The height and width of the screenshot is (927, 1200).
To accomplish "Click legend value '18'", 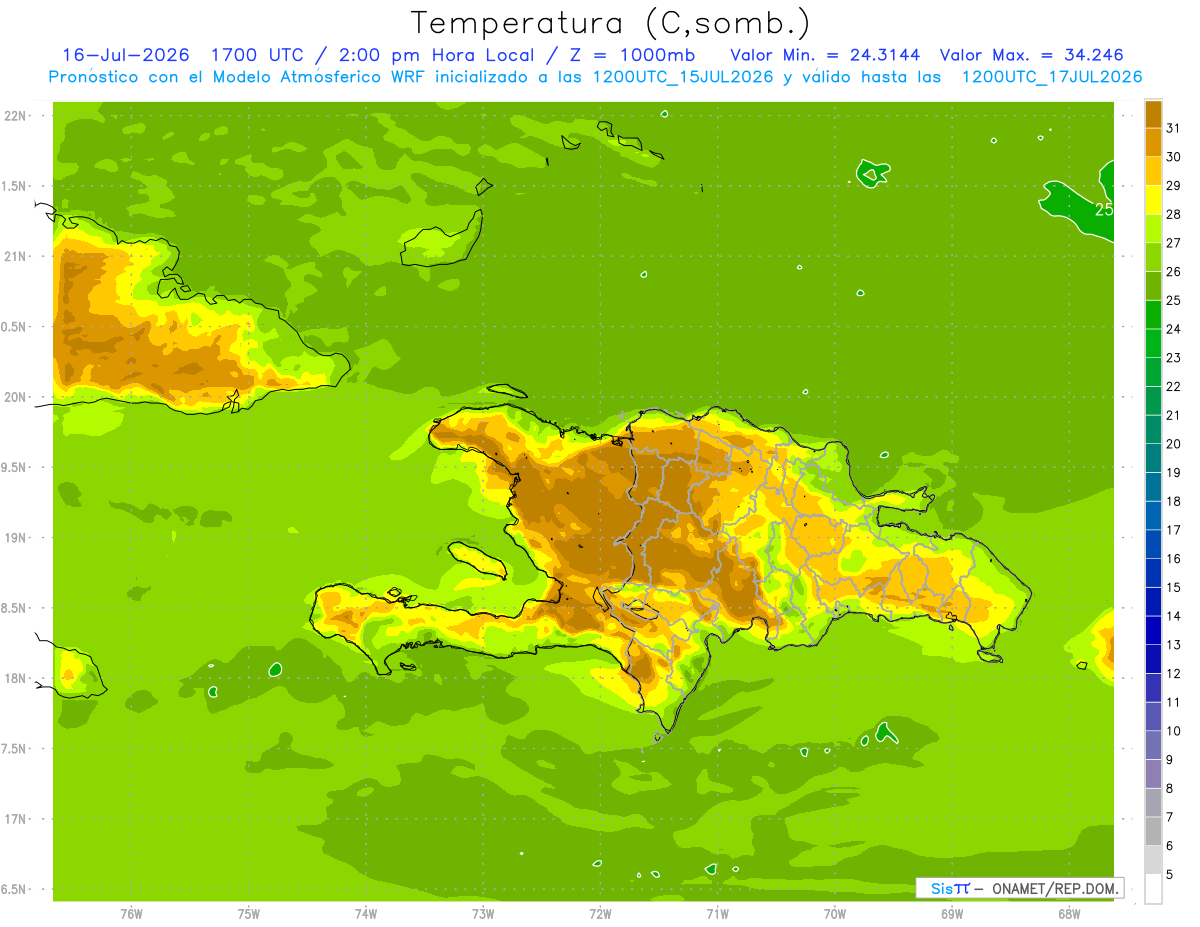I will click(x=1173, y=501).
